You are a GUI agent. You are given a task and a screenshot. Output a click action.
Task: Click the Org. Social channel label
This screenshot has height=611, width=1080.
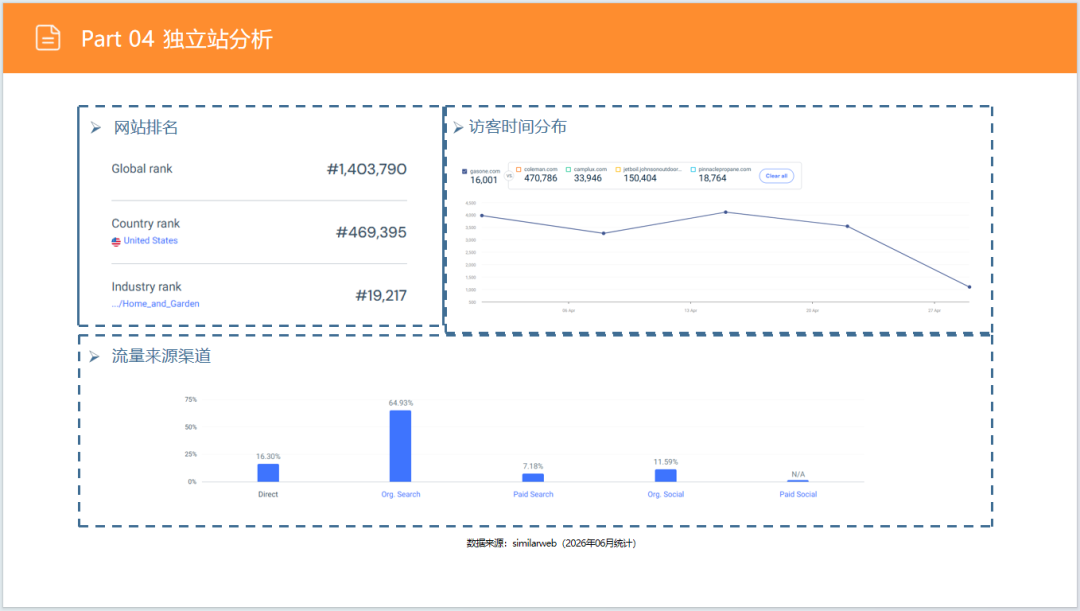click(x=665, y=494)
